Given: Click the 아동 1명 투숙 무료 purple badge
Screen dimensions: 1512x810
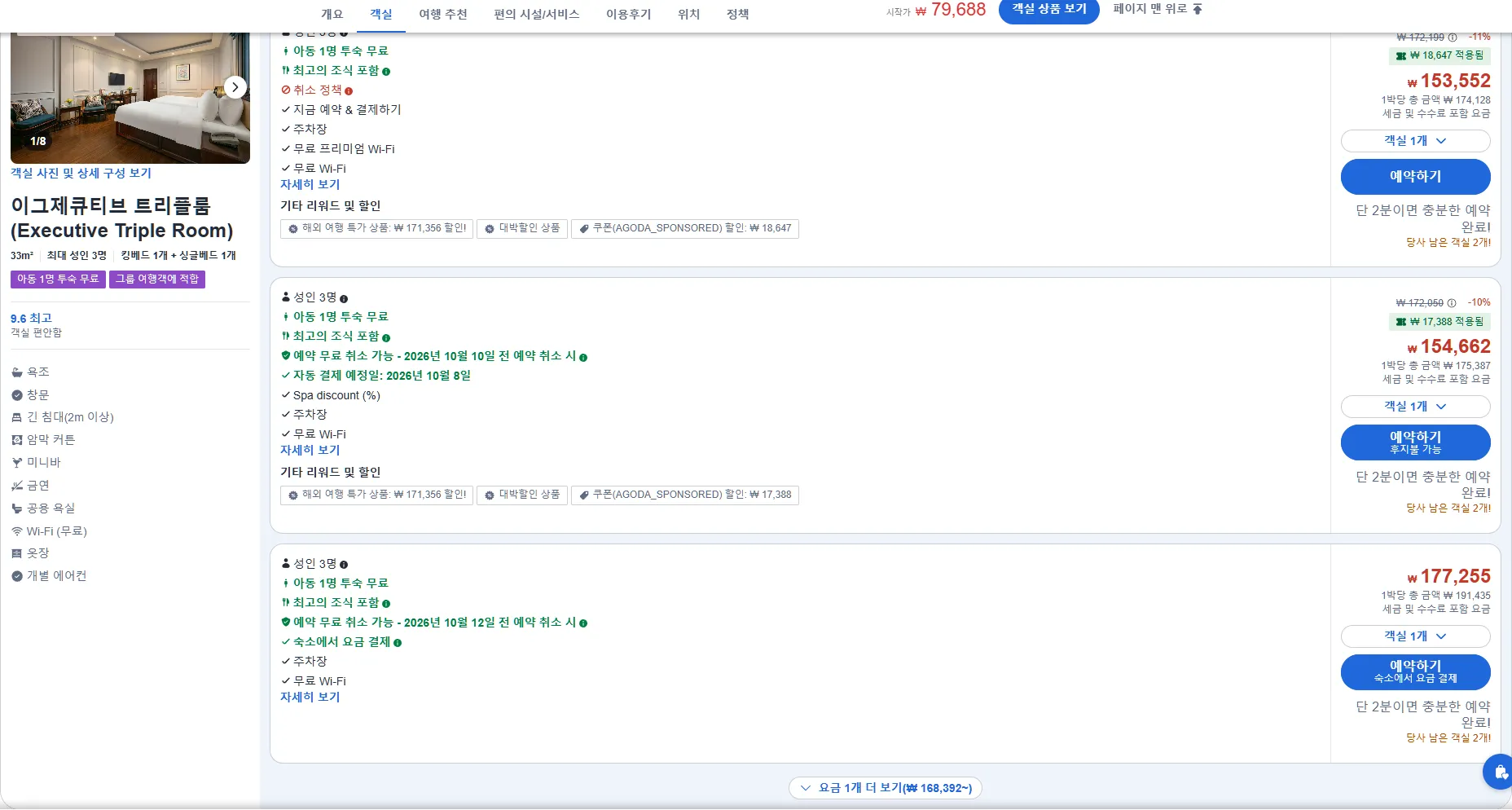Looking at the screenshot, I should click(58, 280).
